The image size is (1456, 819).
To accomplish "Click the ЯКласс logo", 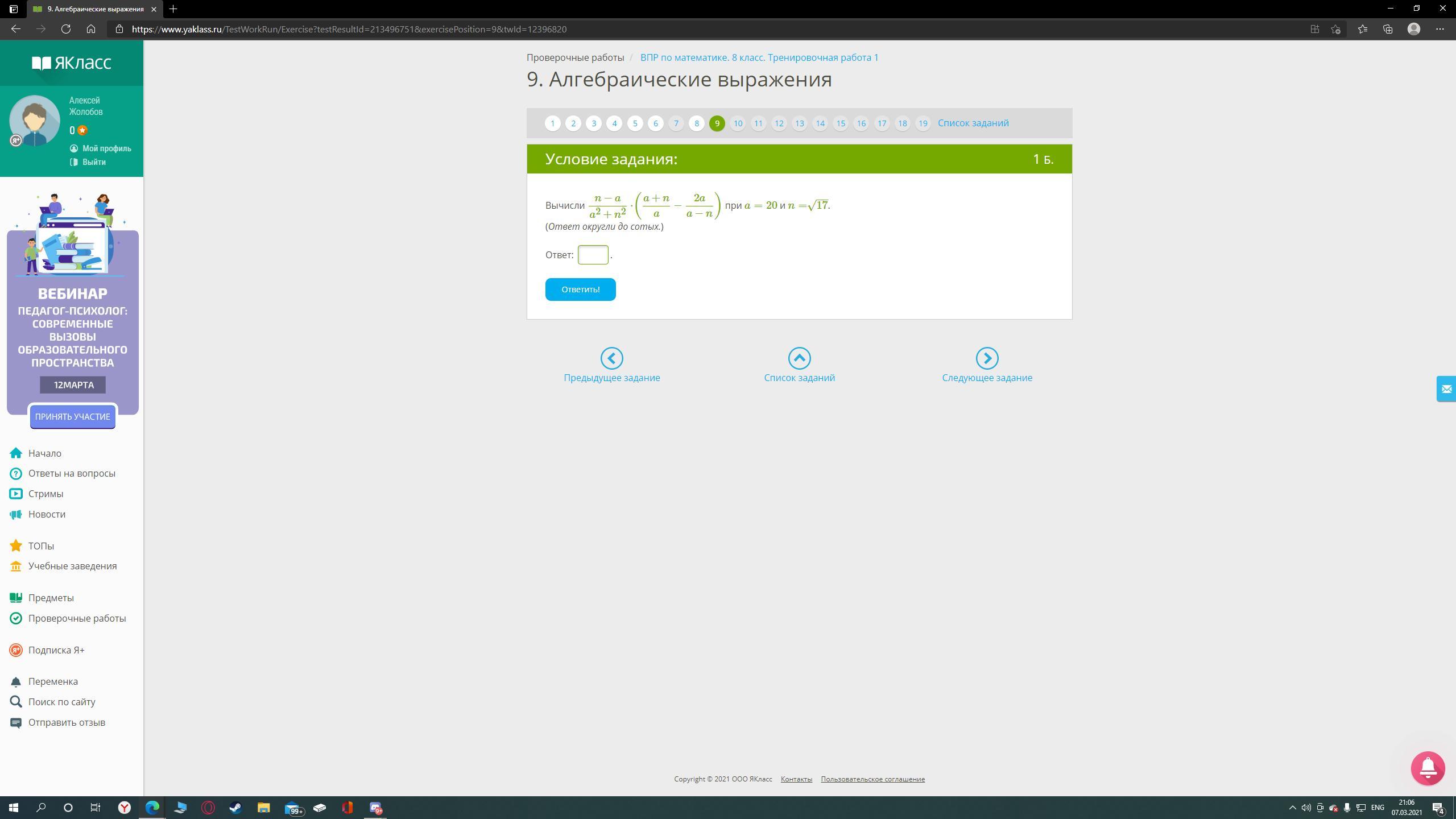I will [72, 63].
